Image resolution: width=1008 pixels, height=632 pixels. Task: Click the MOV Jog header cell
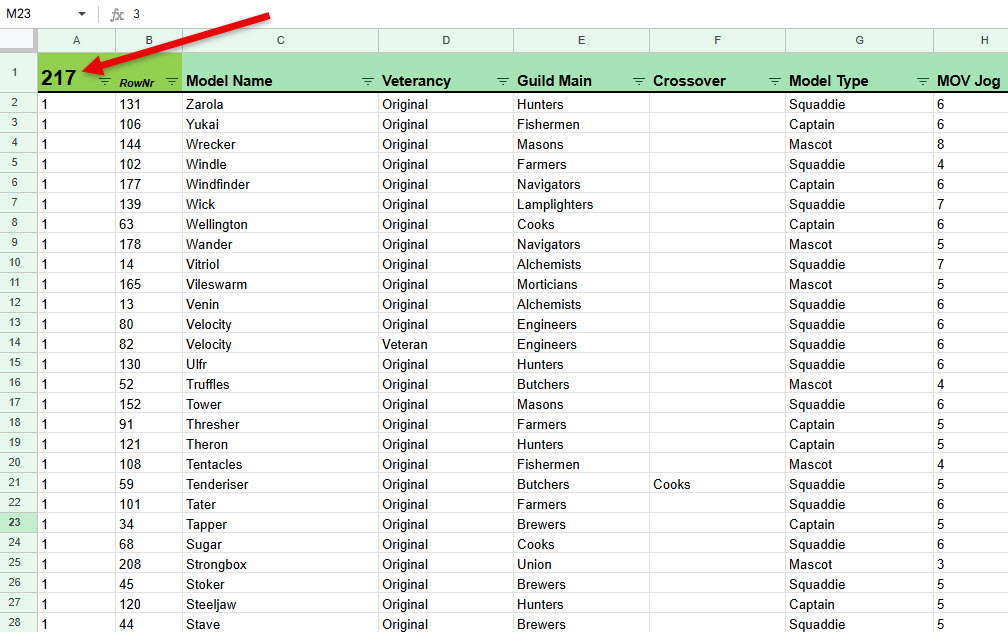pos(968,81)
